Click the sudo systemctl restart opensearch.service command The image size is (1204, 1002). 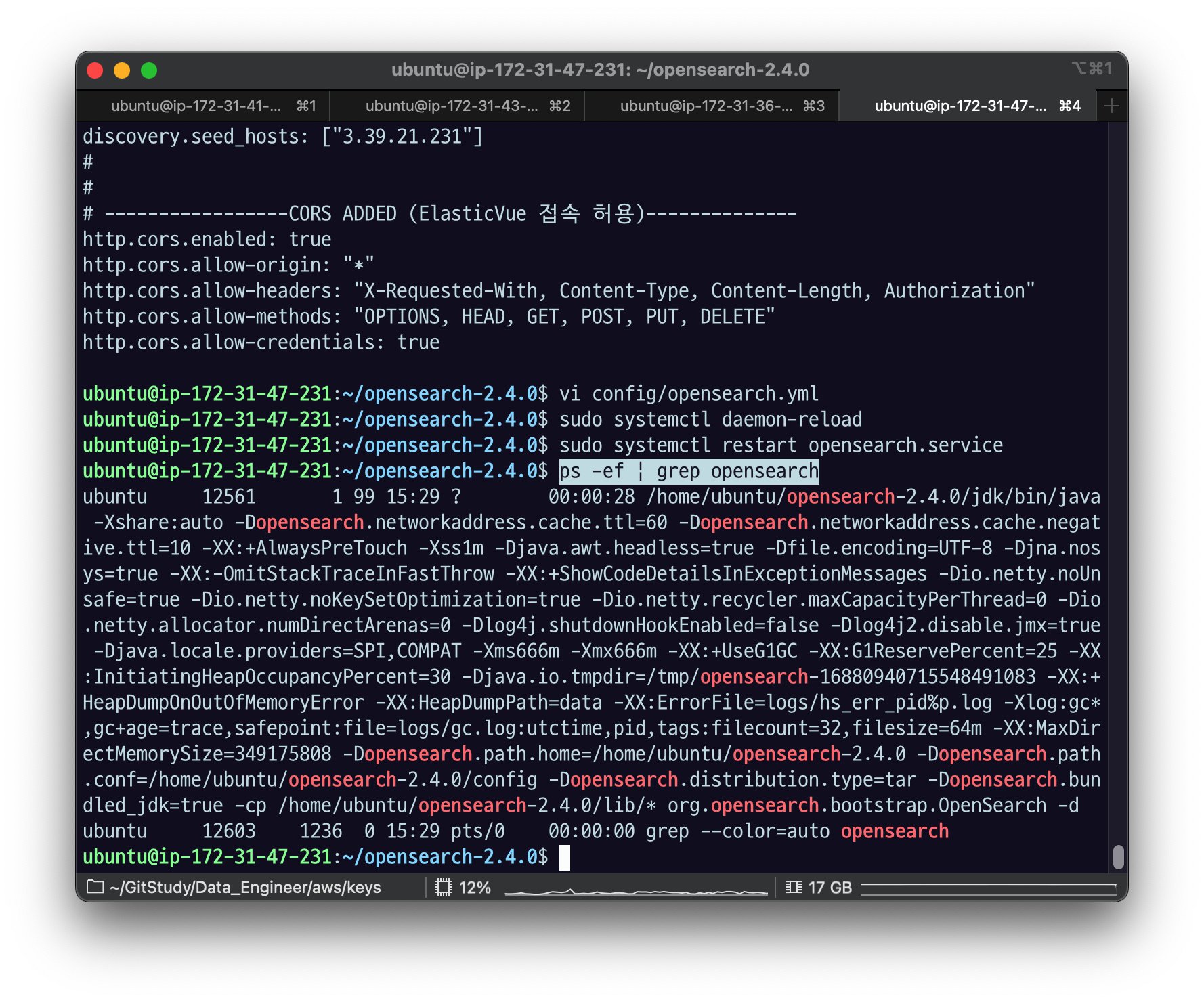[781, 445]
